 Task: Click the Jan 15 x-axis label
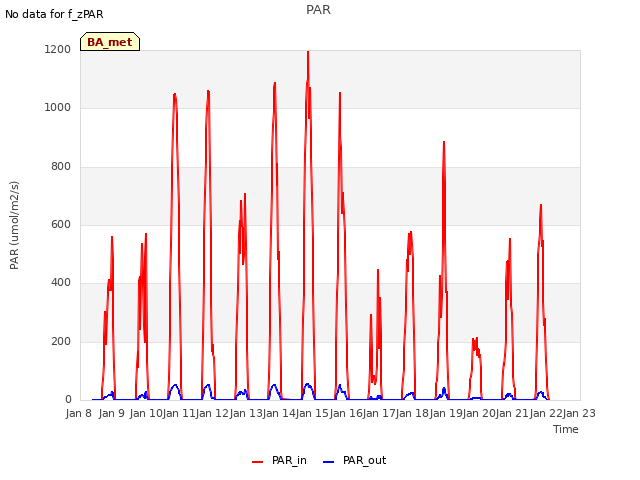click(312, 413)
